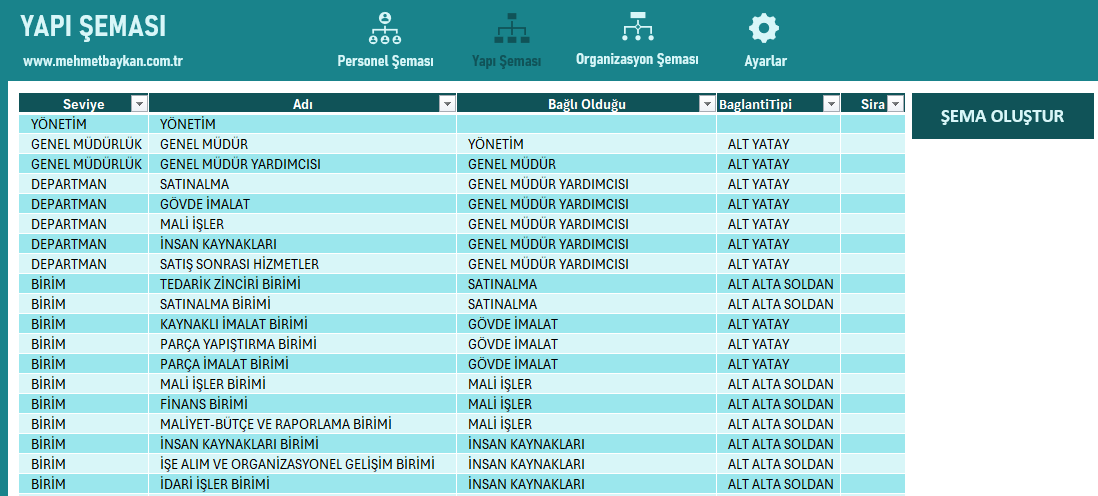This screenshot has height=496, width=1098.
Task: Select the Yapı Şeması hierarchy icon
Action: pyautogui.click(x=512, y=28)
